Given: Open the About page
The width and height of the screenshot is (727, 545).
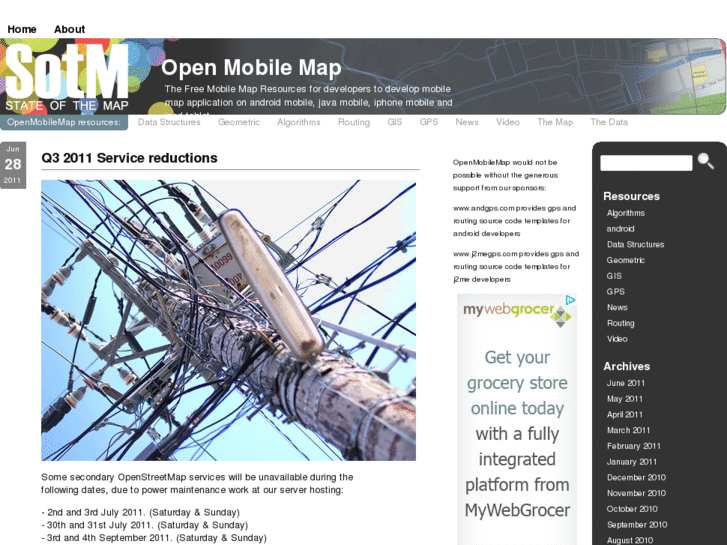Looking at the screenshot, I should point(70,29).
